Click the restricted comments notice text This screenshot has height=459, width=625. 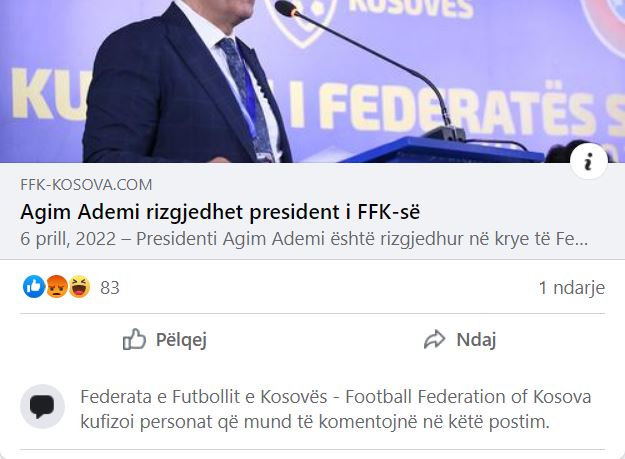[336, 409]
